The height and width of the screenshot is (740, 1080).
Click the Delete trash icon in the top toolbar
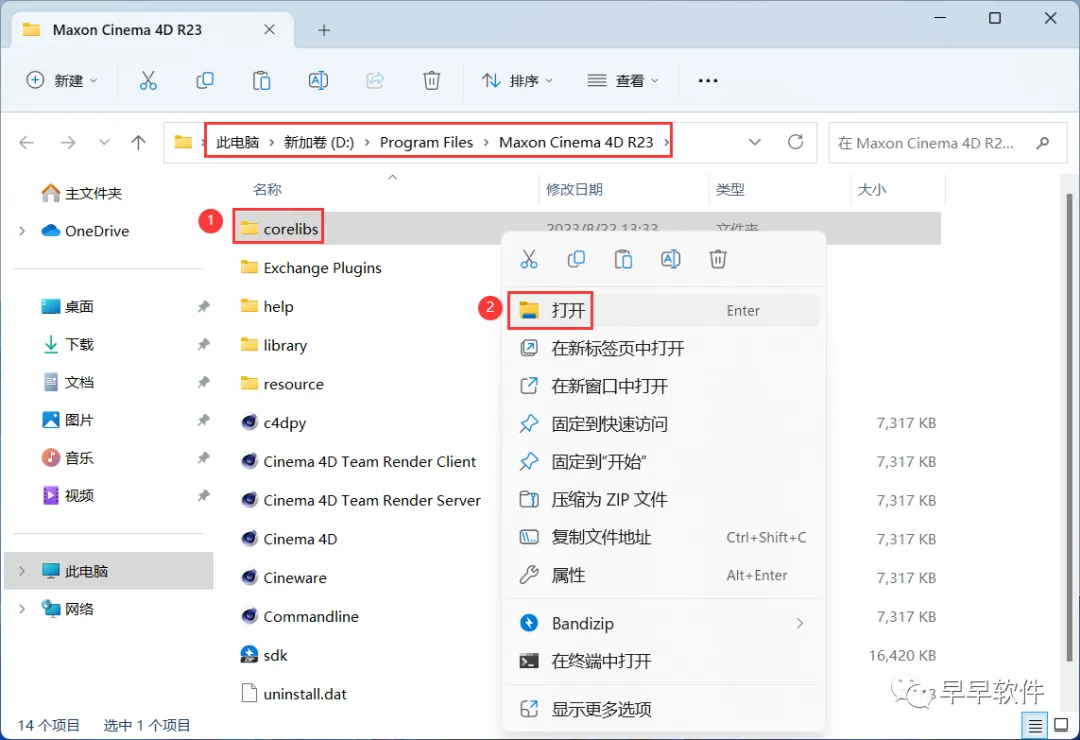click(431, 81)
